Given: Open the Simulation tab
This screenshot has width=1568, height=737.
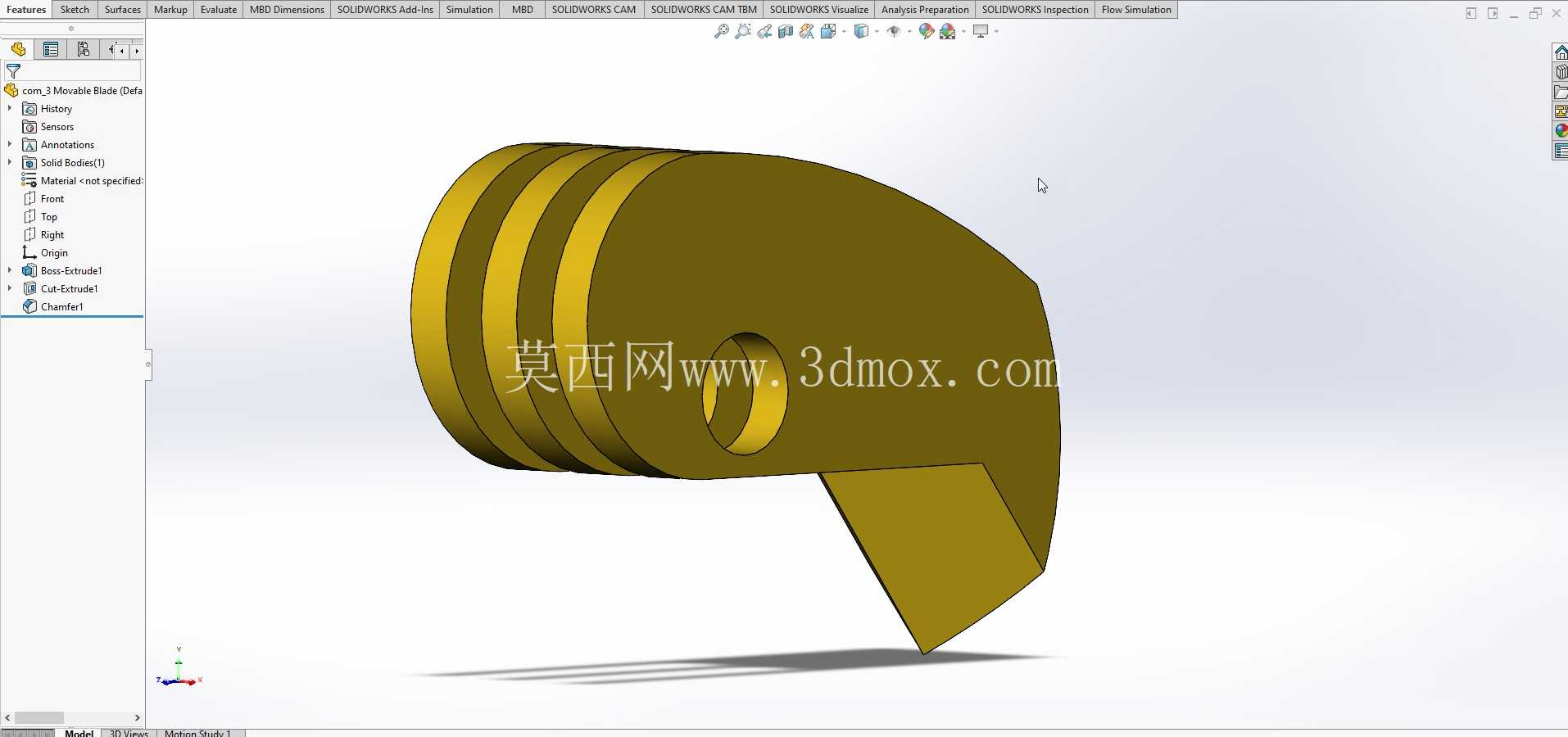Looking at the screenshot, I should click(x=469, y=10).
